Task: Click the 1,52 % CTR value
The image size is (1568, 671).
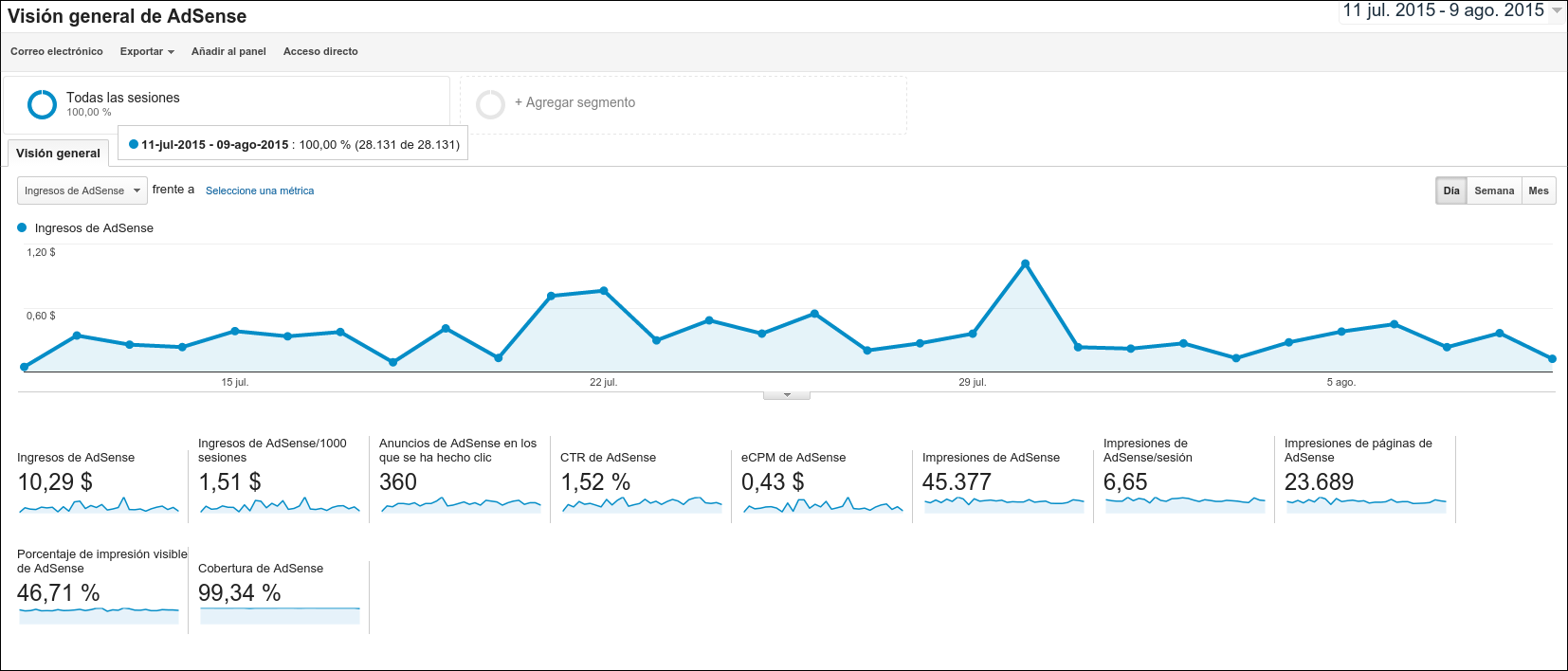Action: pos(595,482)
